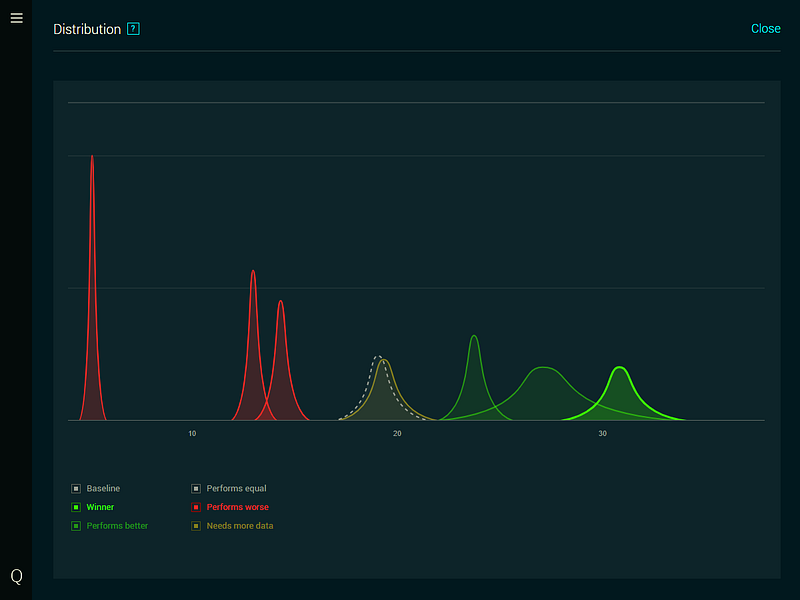This screenshot has height=600, width=800.
Task: Click the question mark help icon
Action: [133, 28]
